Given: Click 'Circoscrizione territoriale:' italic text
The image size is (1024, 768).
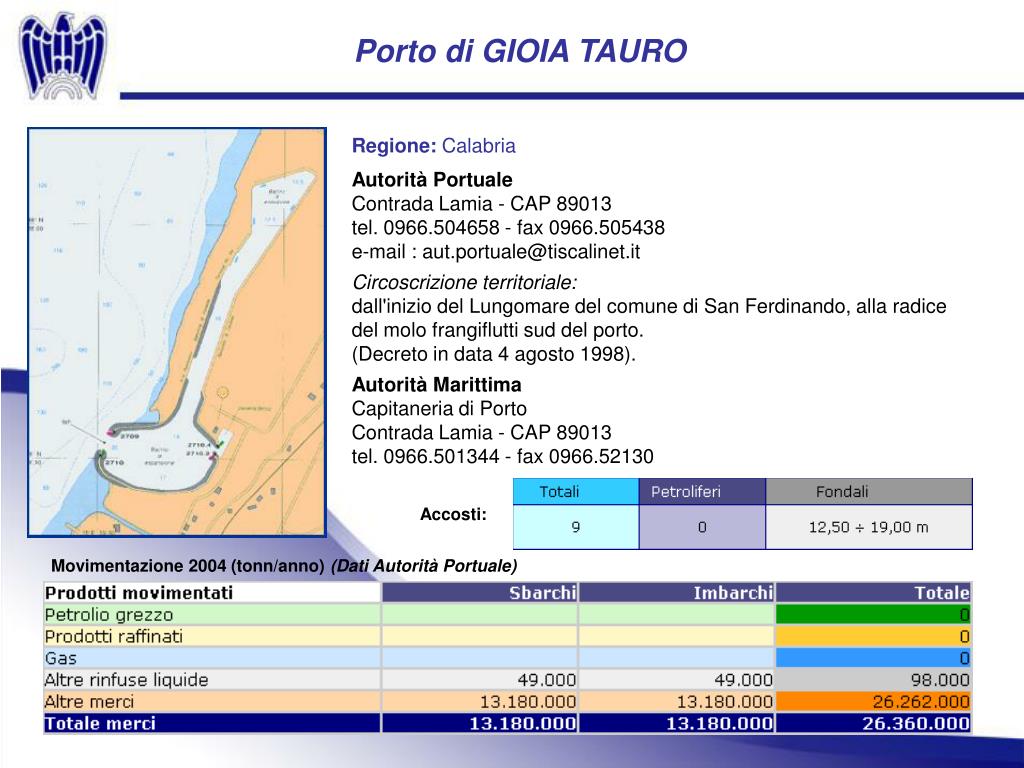Looking at the screenshot, I should 464,282.
